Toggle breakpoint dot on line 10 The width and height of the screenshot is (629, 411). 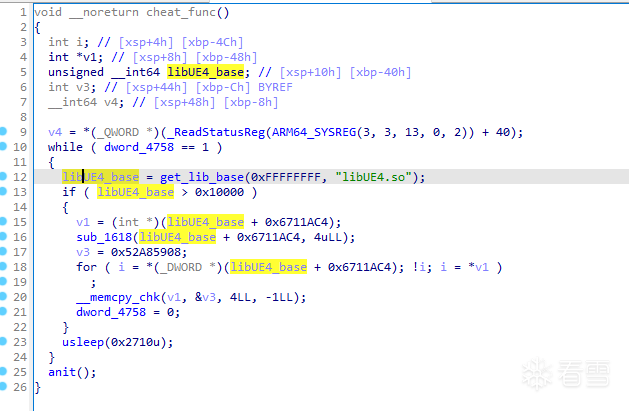[x=3, y=146]
